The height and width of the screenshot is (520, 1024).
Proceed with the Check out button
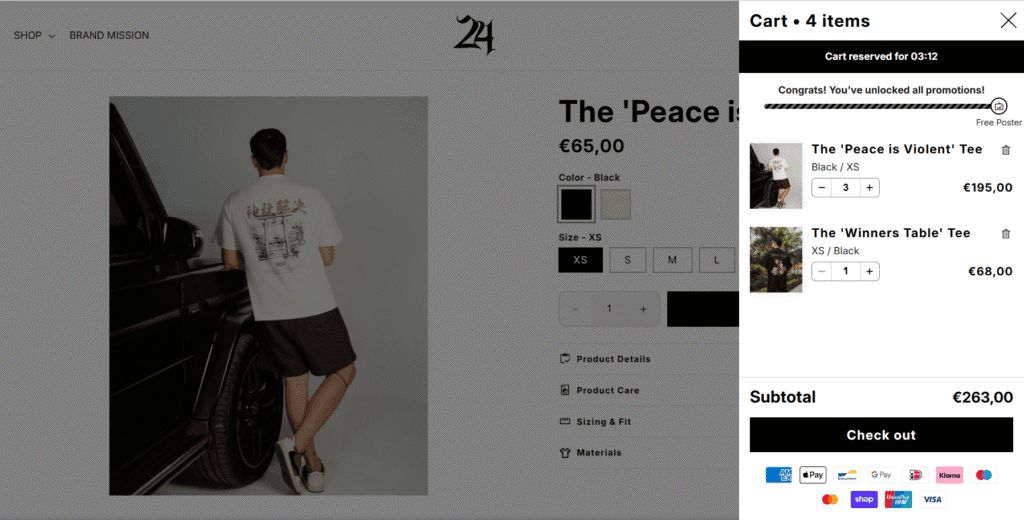point(881,435)
